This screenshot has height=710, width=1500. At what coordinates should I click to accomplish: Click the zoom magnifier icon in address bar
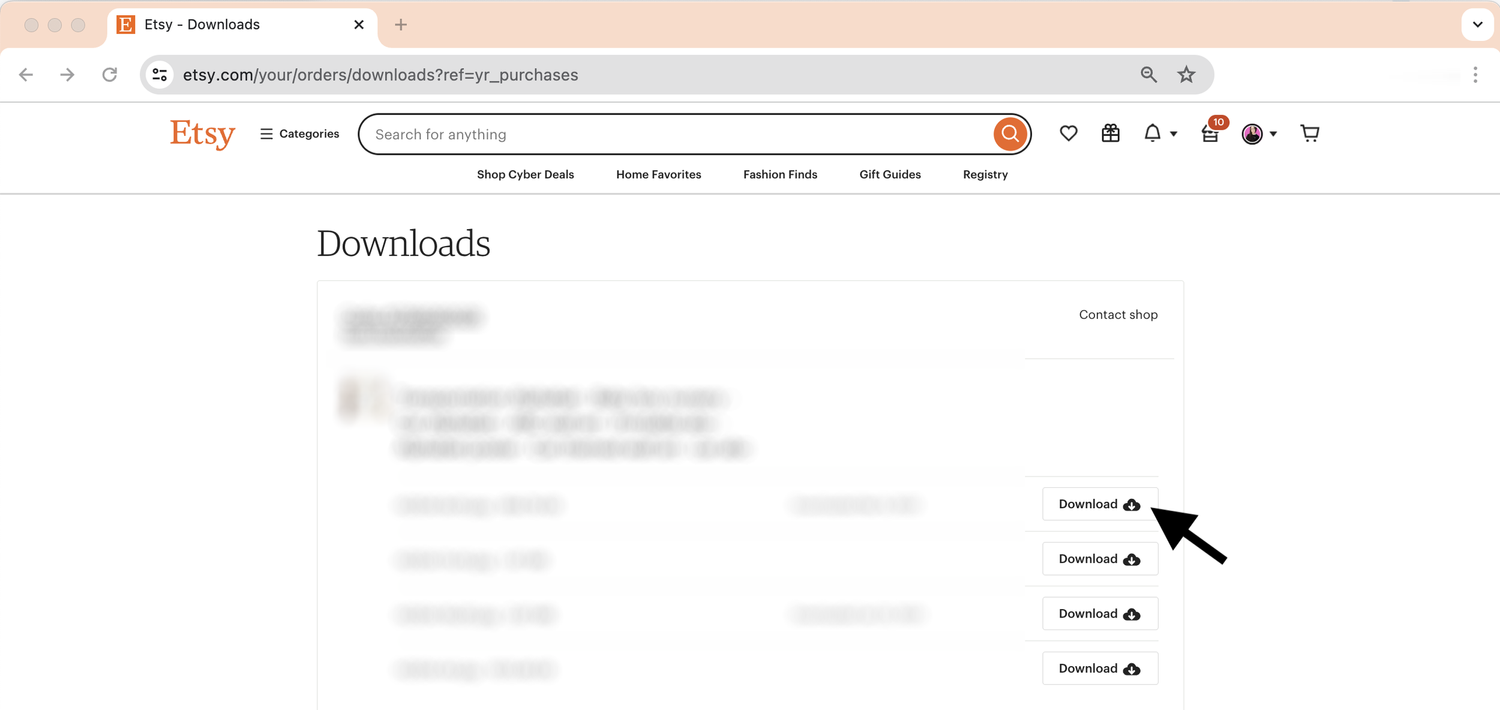tap(1149, 75)
